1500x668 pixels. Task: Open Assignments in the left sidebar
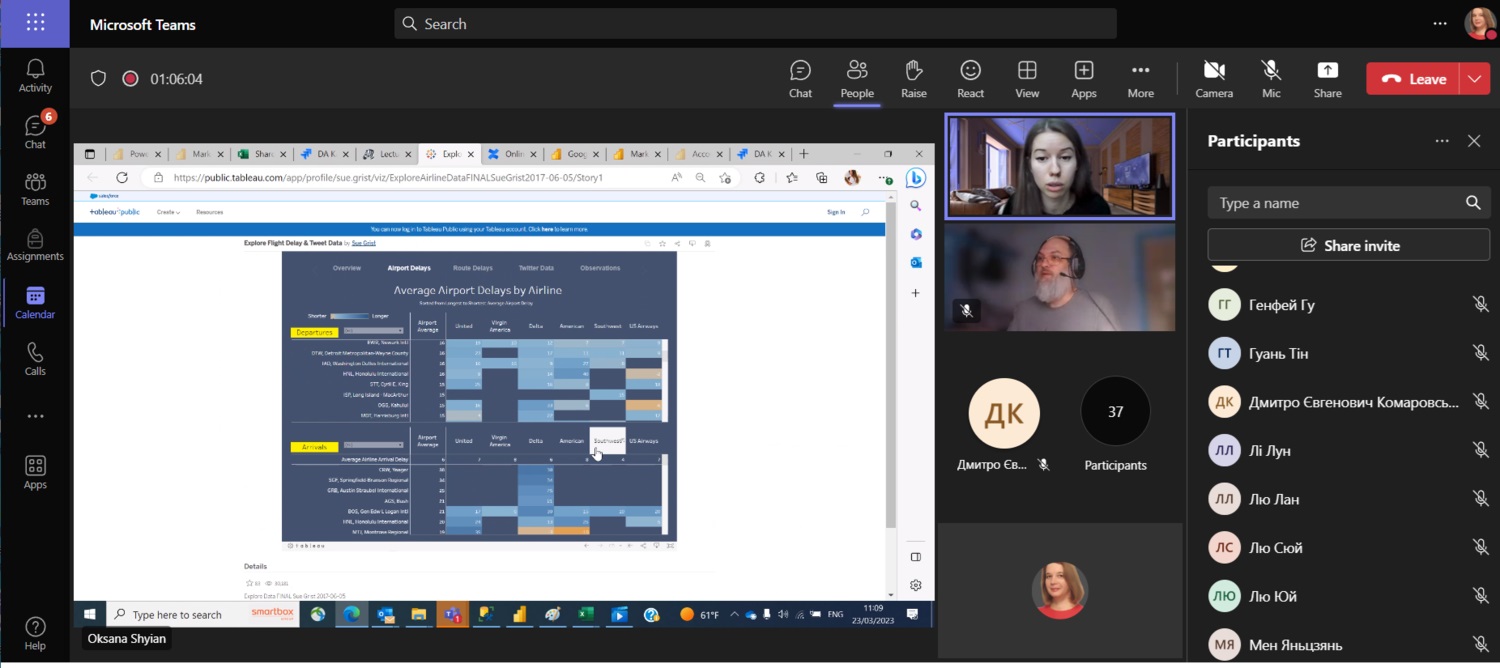[x=35, y=245]
